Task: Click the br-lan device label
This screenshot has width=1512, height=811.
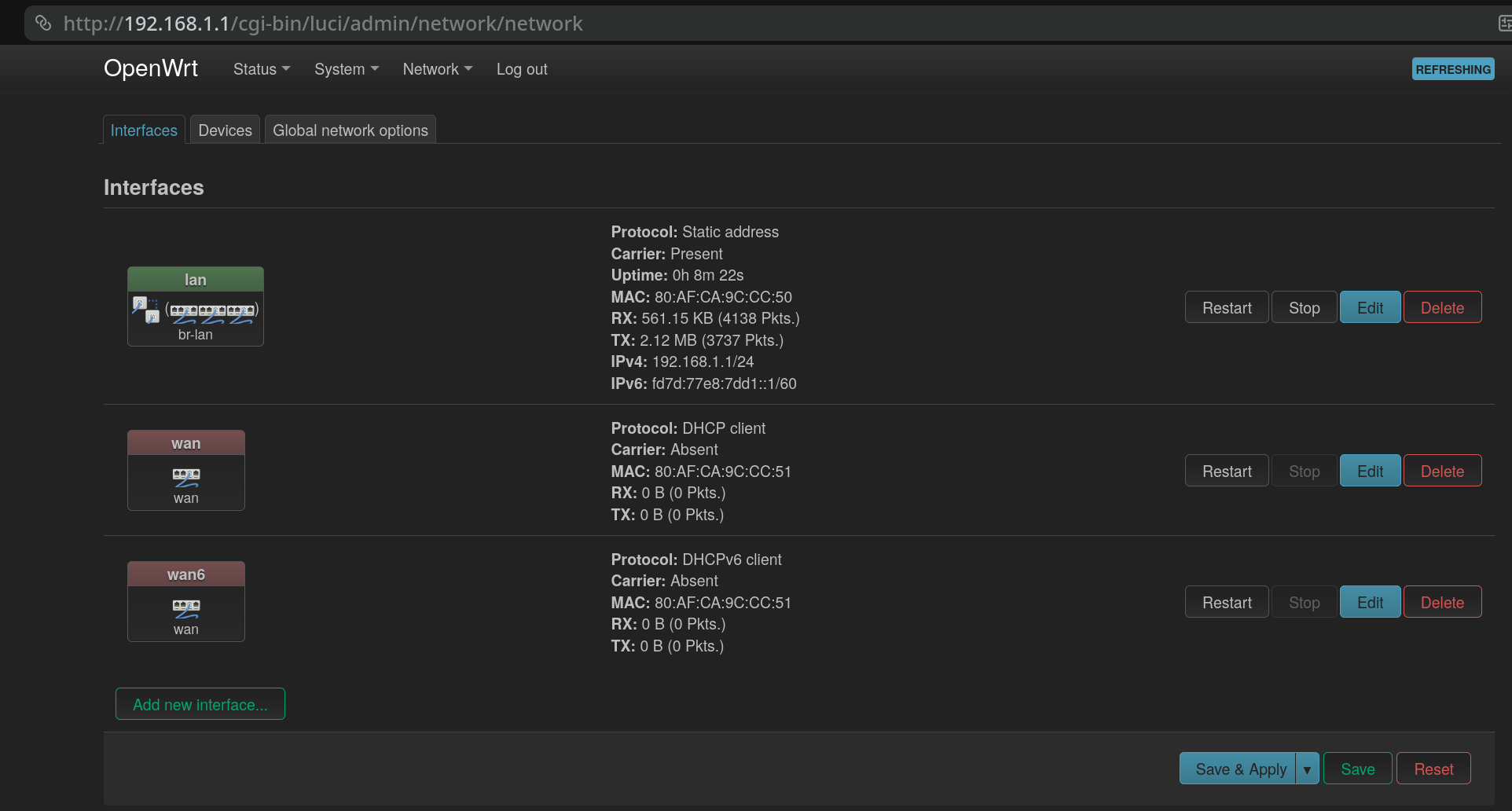Action: [x=195, y=335]
